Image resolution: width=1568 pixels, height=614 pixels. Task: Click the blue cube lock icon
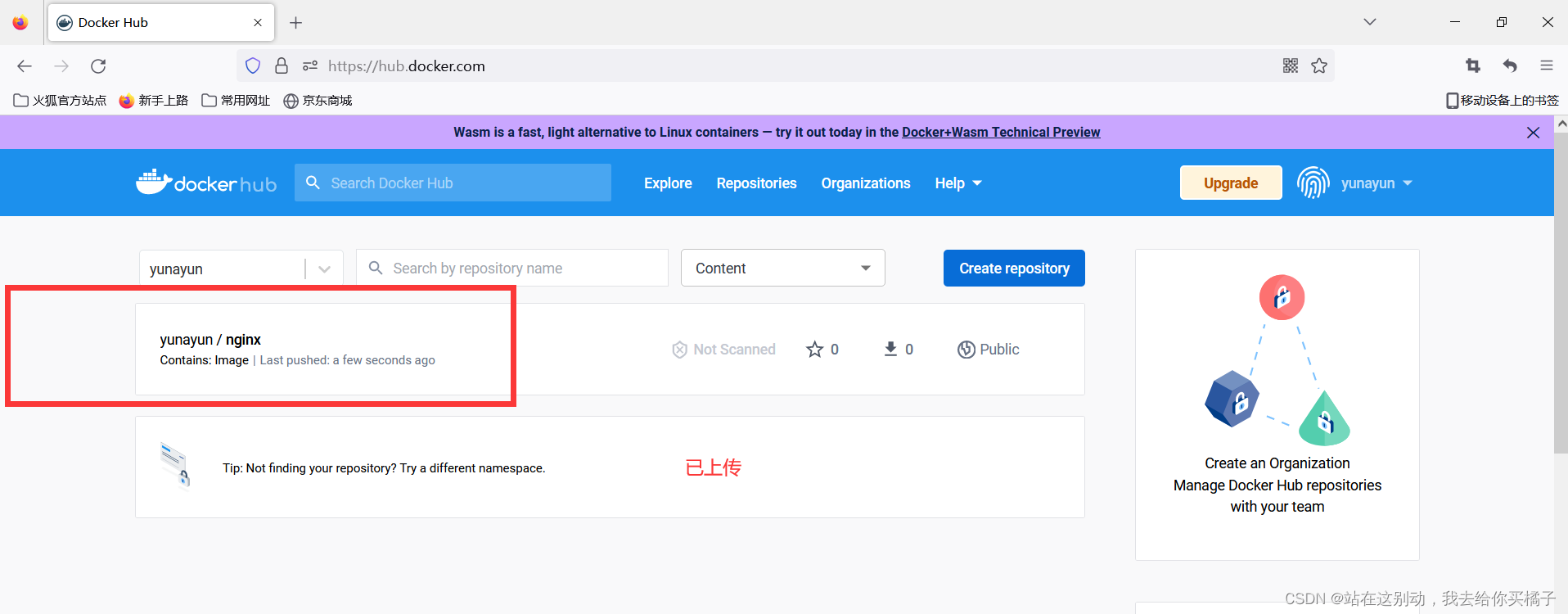1232,399
